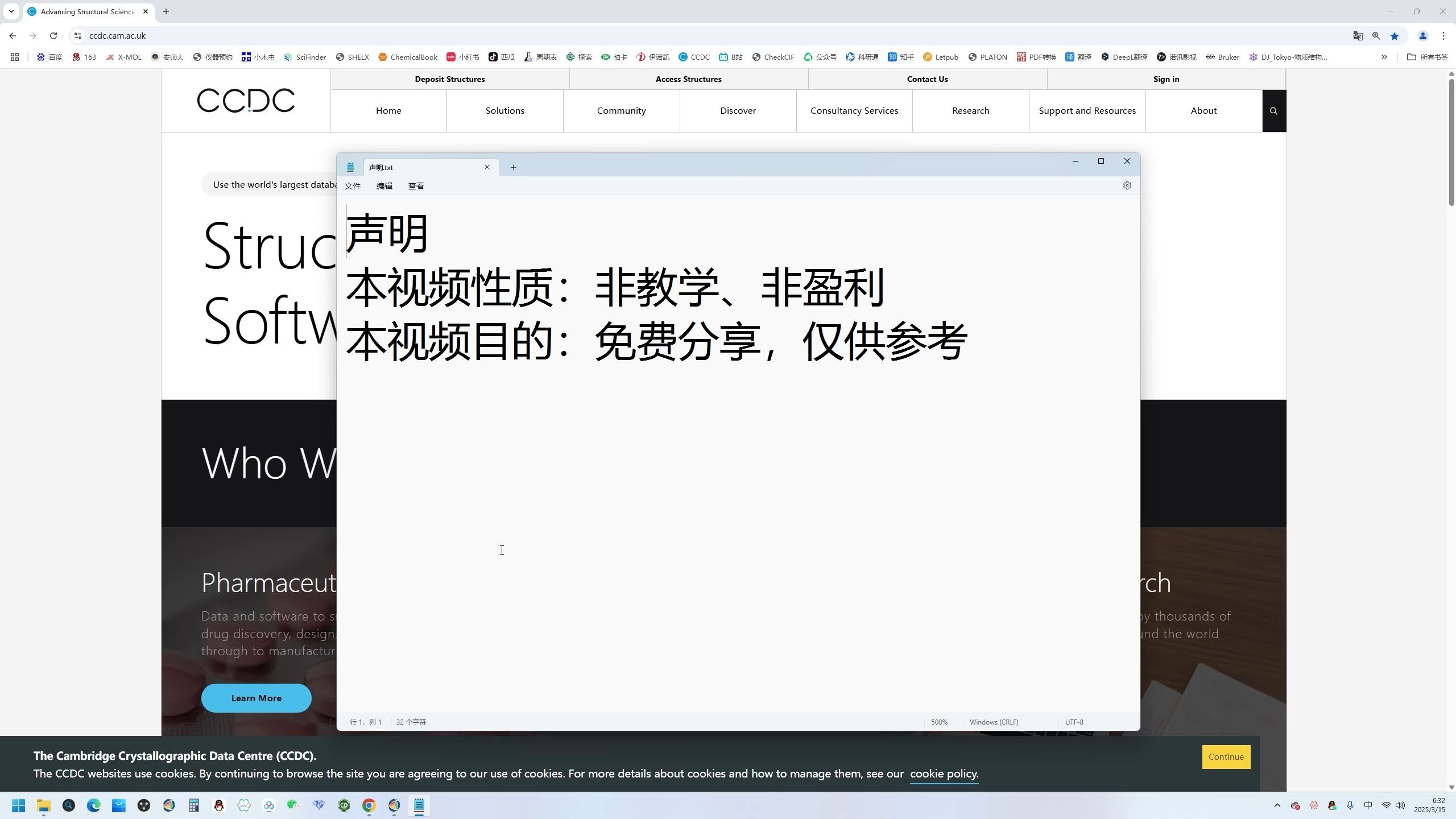Click the Deposit Structures link

450,79
